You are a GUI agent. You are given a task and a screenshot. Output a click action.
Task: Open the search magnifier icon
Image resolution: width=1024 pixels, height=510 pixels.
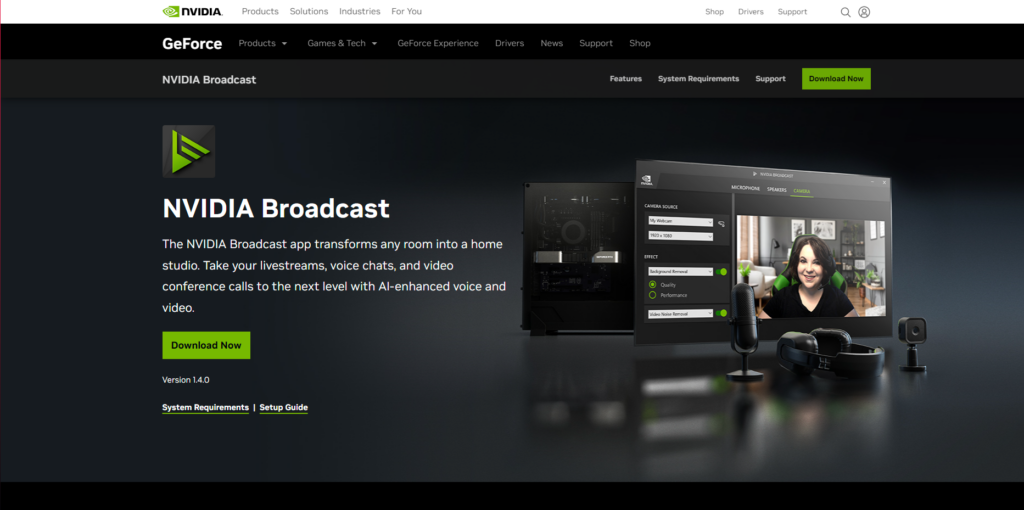tap(845, 12)
